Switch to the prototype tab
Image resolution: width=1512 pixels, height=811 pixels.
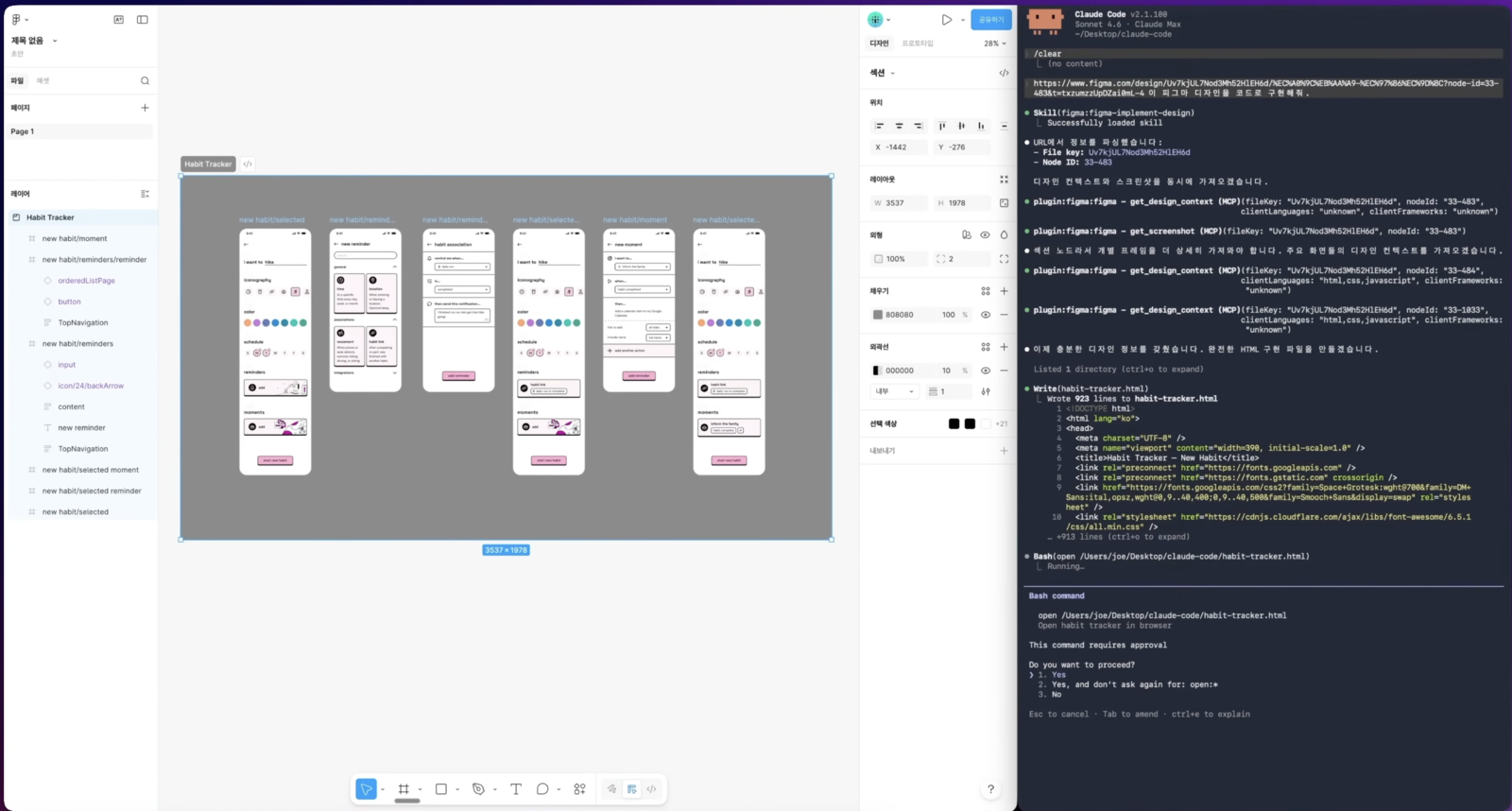917,43
